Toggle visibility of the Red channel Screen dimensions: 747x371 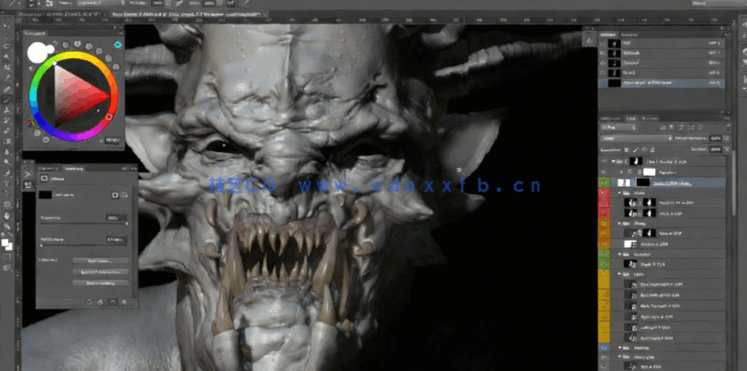coord(603,53)
